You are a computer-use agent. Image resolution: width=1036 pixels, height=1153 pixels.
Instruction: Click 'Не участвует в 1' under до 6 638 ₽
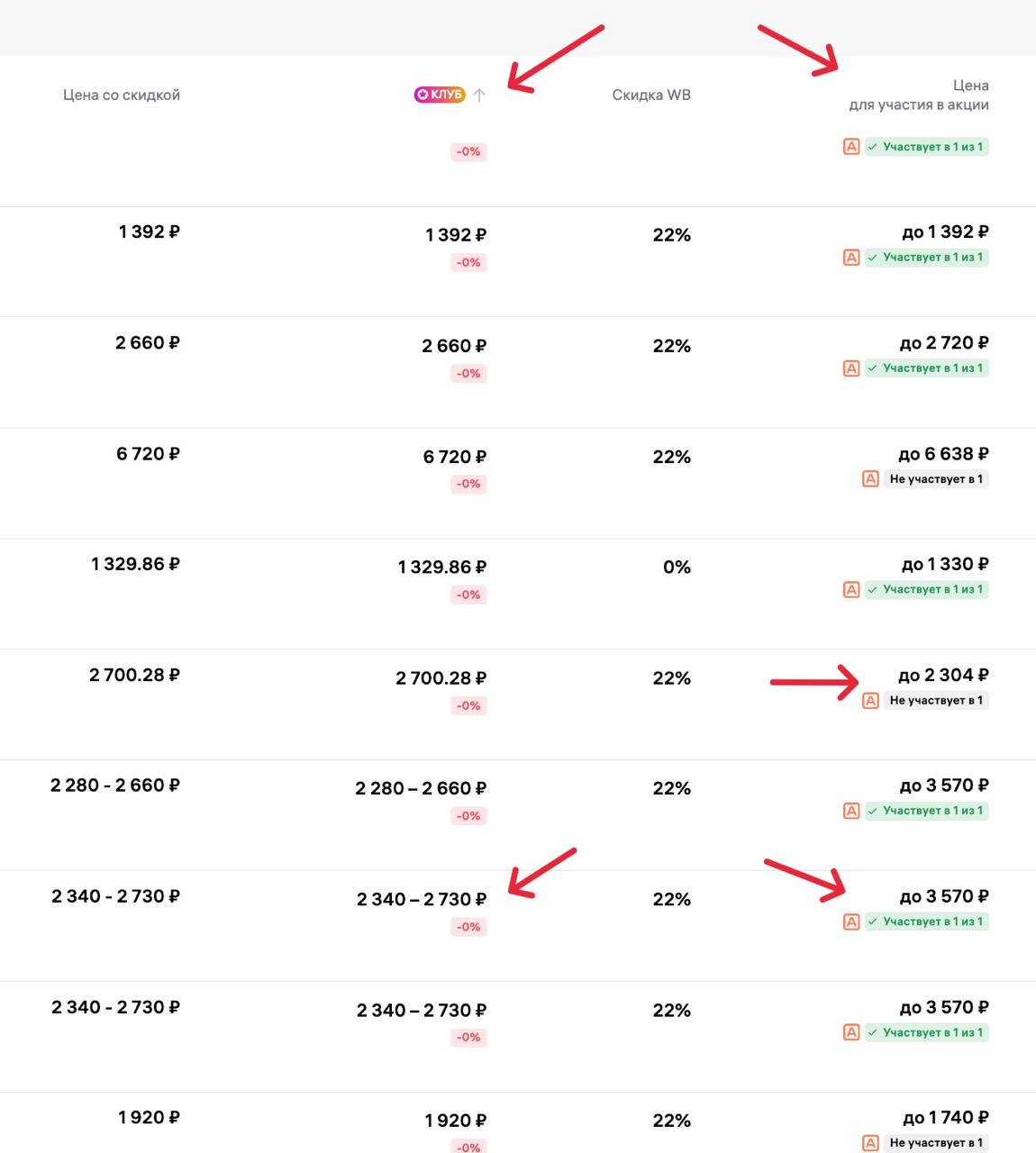pos(936,479)
